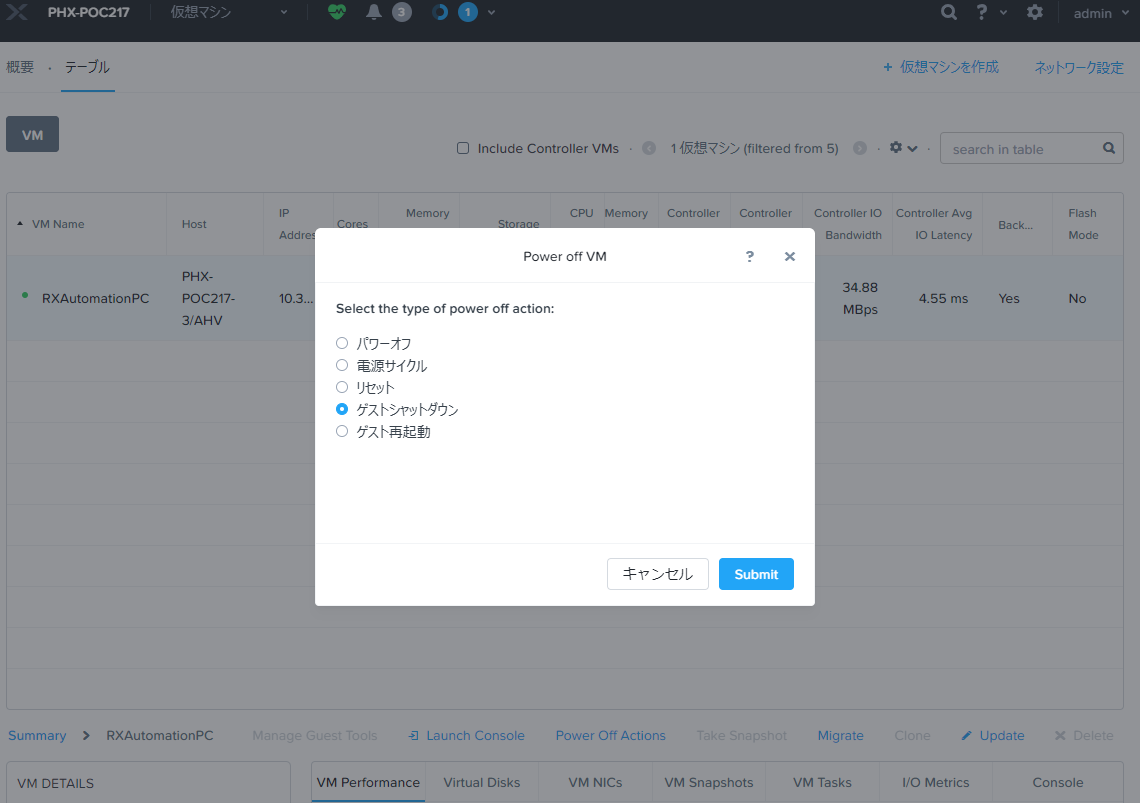Switch to the 概要 tab
The height and width of the screenshot is (803, 1140).
tap(20, 67)
